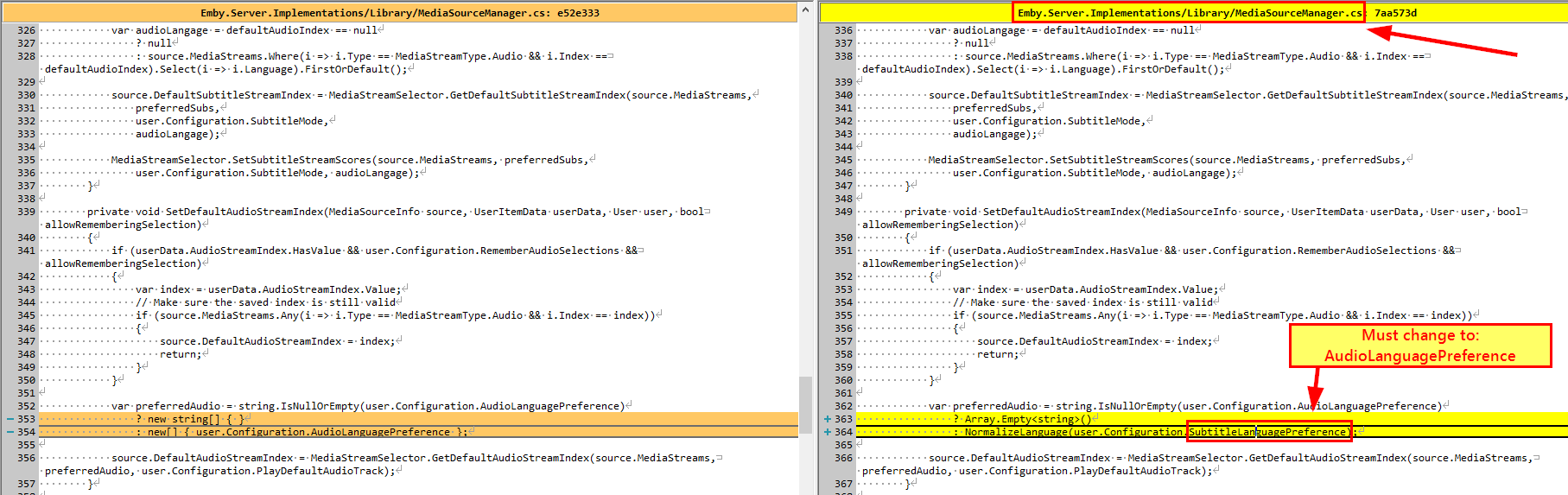
Task: Click 'preferredSubs,' on left pane line 331
Action: coord(178,108)
